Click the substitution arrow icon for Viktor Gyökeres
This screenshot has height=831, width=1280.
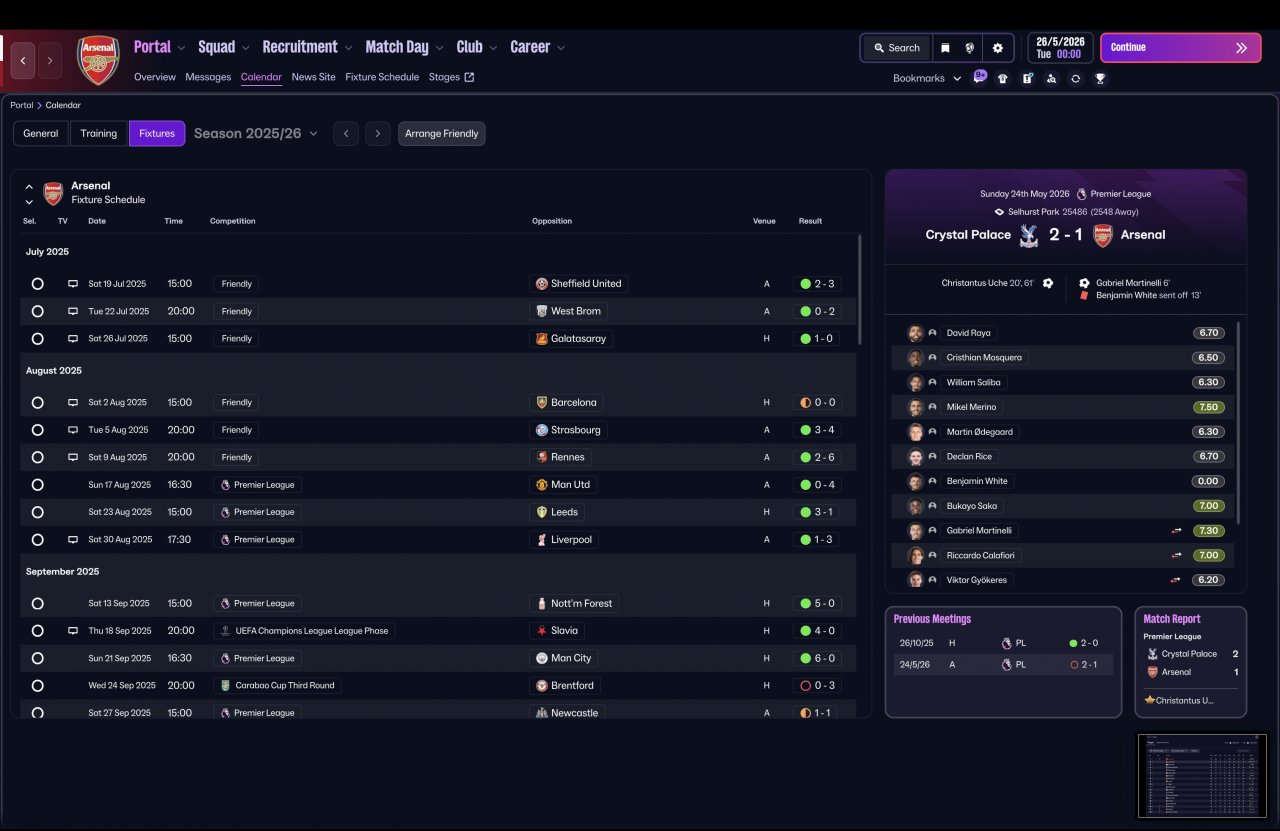pyautogui.click(x=1177, y=580)
